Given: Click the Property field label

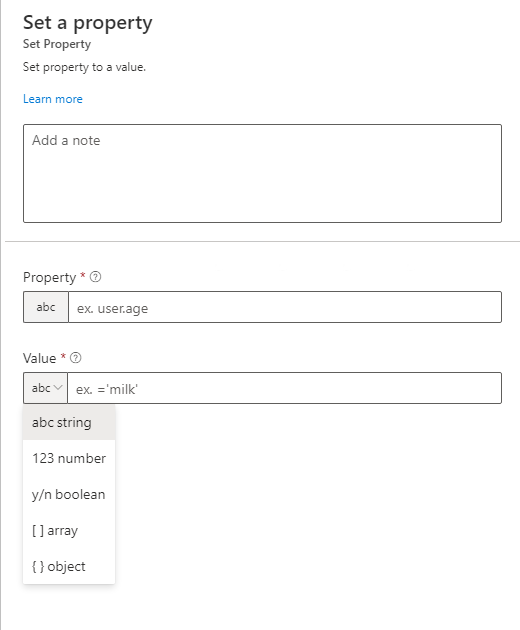Looking at the screenshot, I should tap(49, 277).
